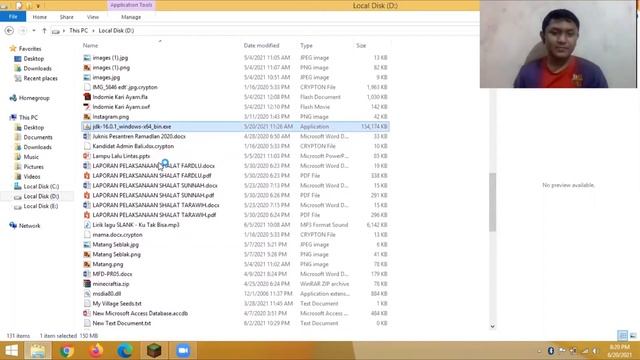Select Lampu Lalu Lintas.pptx icon

click(x=87, y=156)
